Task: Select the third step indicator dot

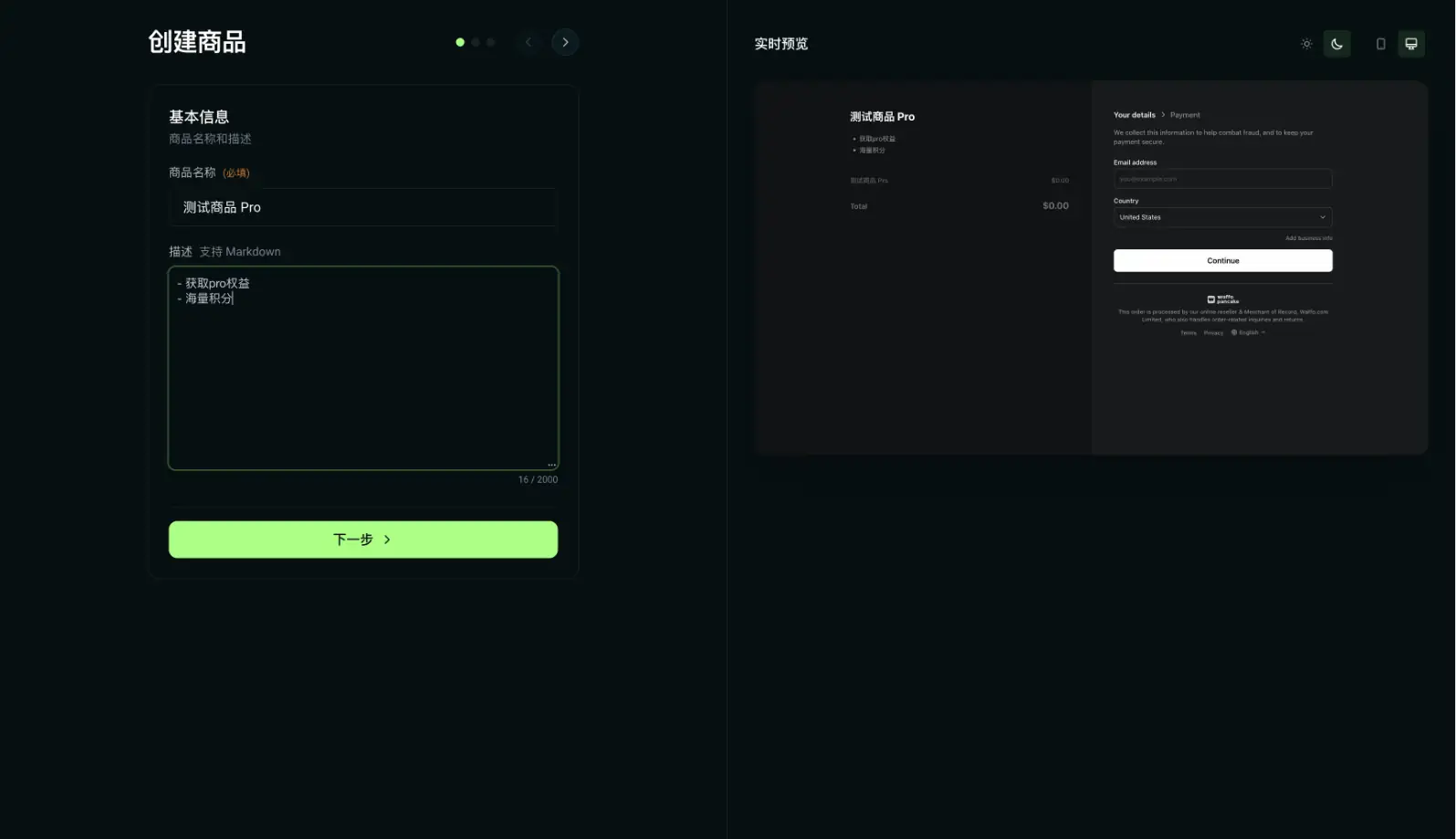Action: click(490, 42)
